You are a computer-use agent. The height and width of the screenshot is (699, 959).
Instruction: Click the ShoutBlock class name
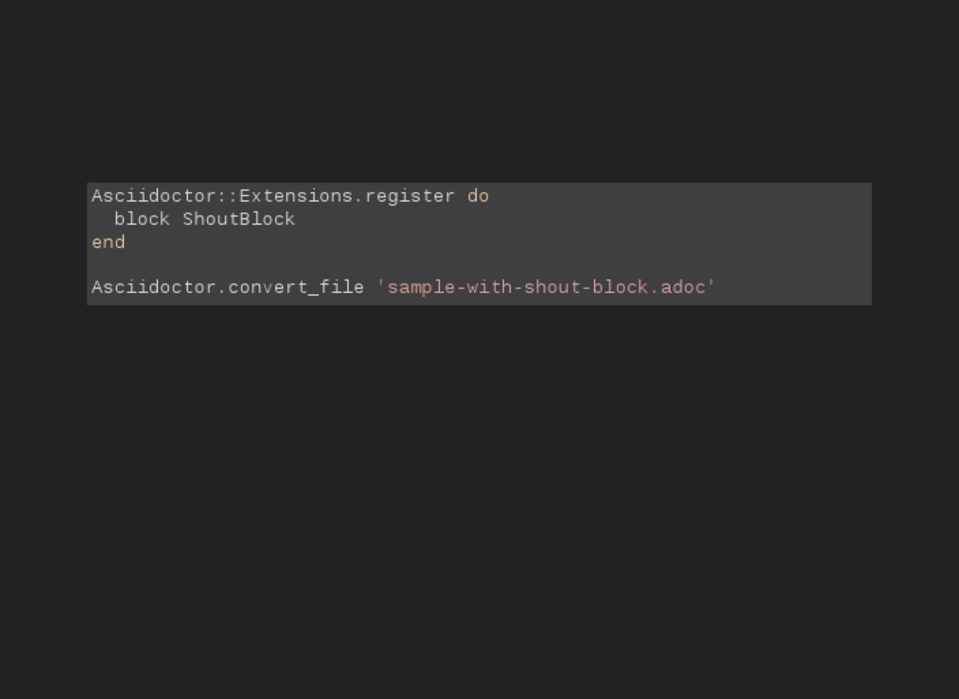pos(239,219)
